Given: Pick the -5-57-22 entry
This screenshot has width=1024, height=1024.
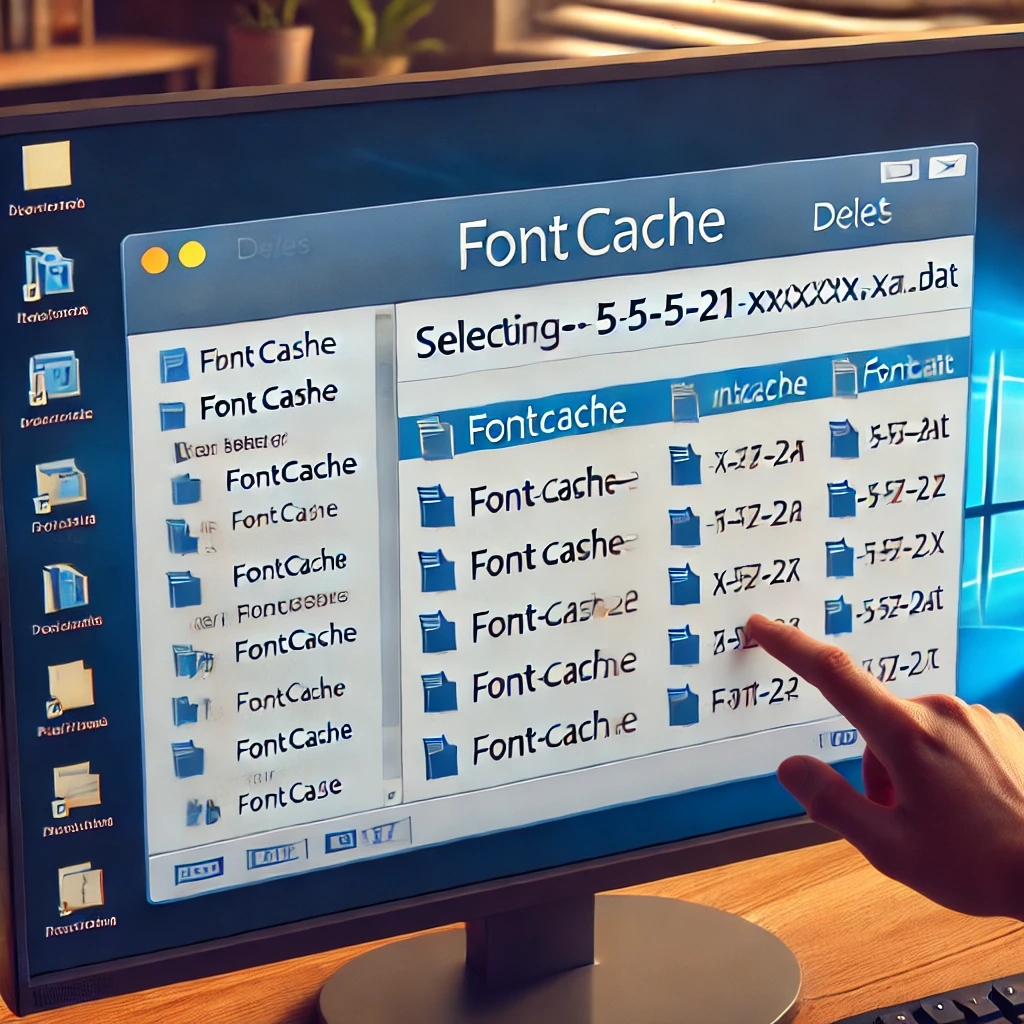Looking at the screenshot, I should (903, 492).
